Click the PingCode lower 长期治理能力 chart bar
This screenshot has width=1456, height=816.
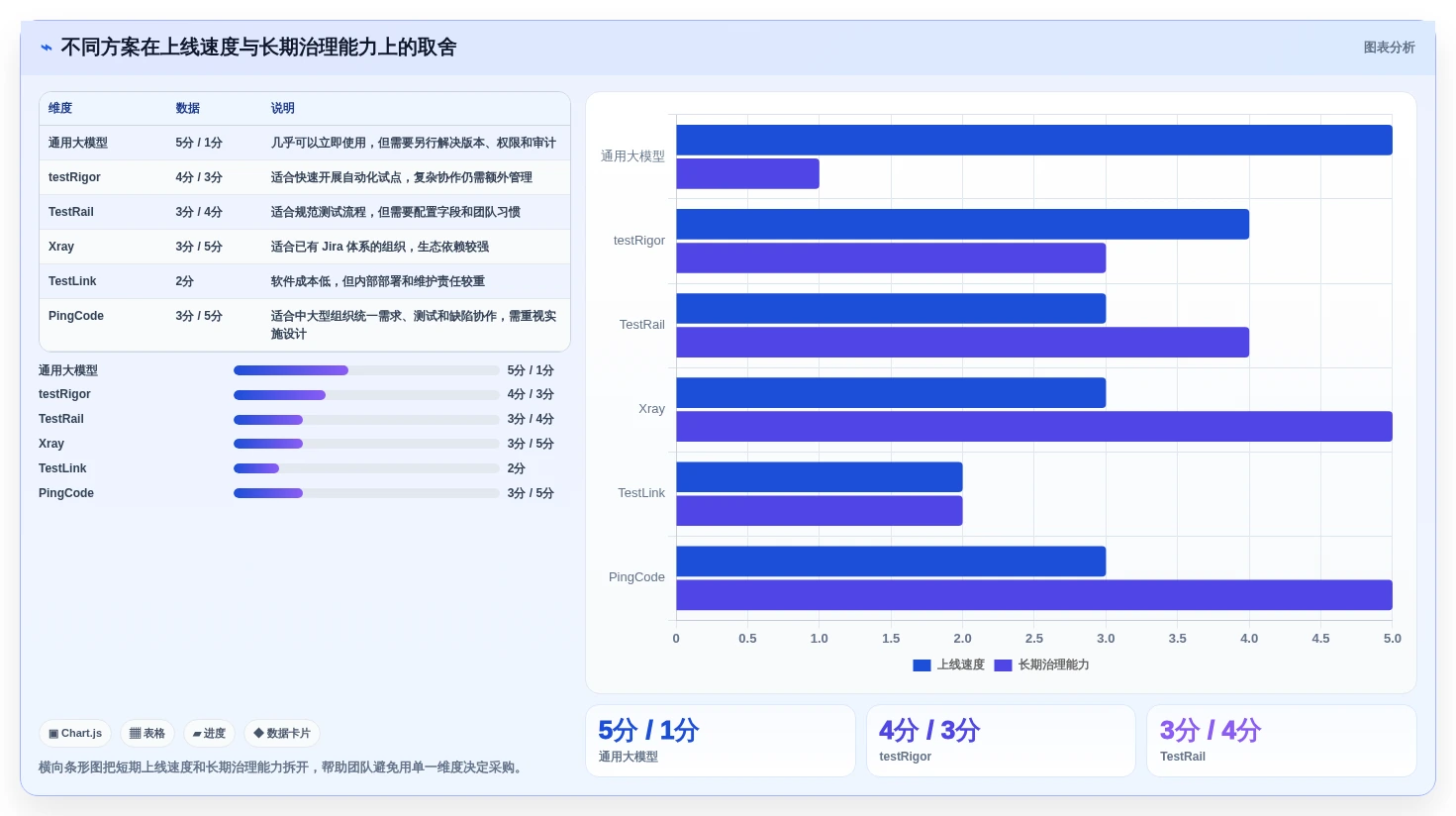1034,595
